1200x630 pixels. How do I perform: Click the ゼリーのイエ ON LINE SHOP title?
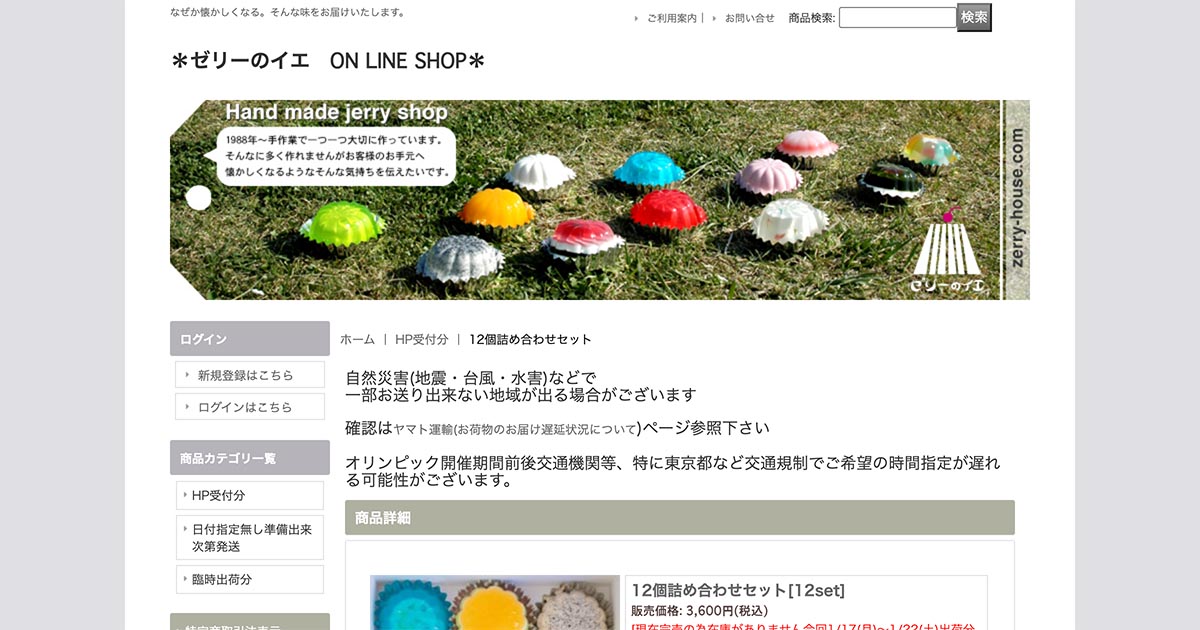(328, 61)
